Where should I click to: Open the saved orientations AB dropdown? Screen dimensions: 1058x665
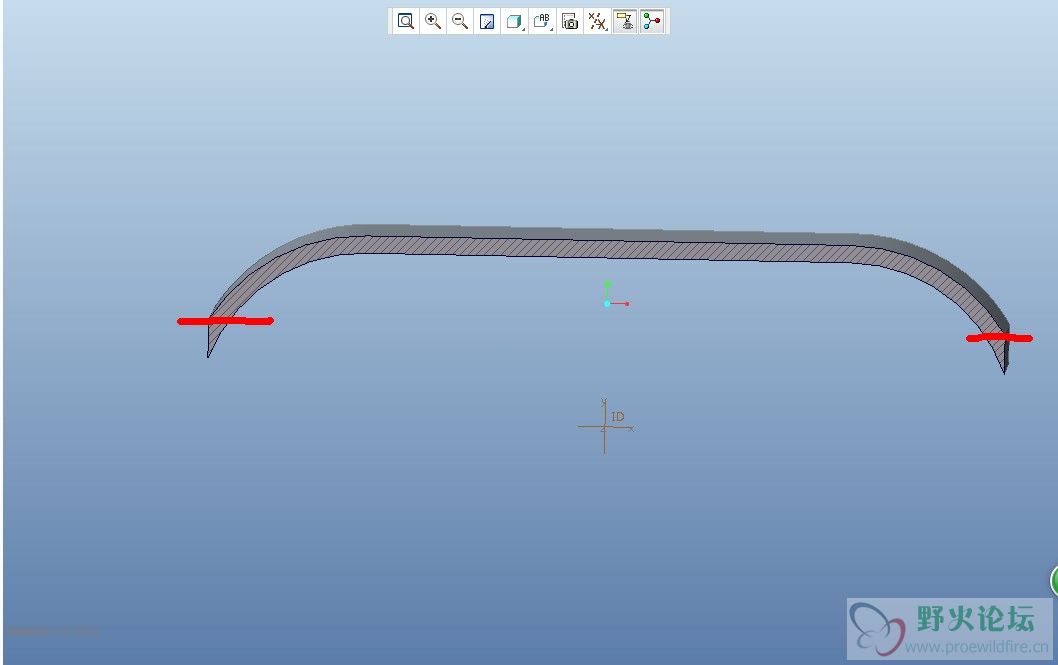point(542,21)
